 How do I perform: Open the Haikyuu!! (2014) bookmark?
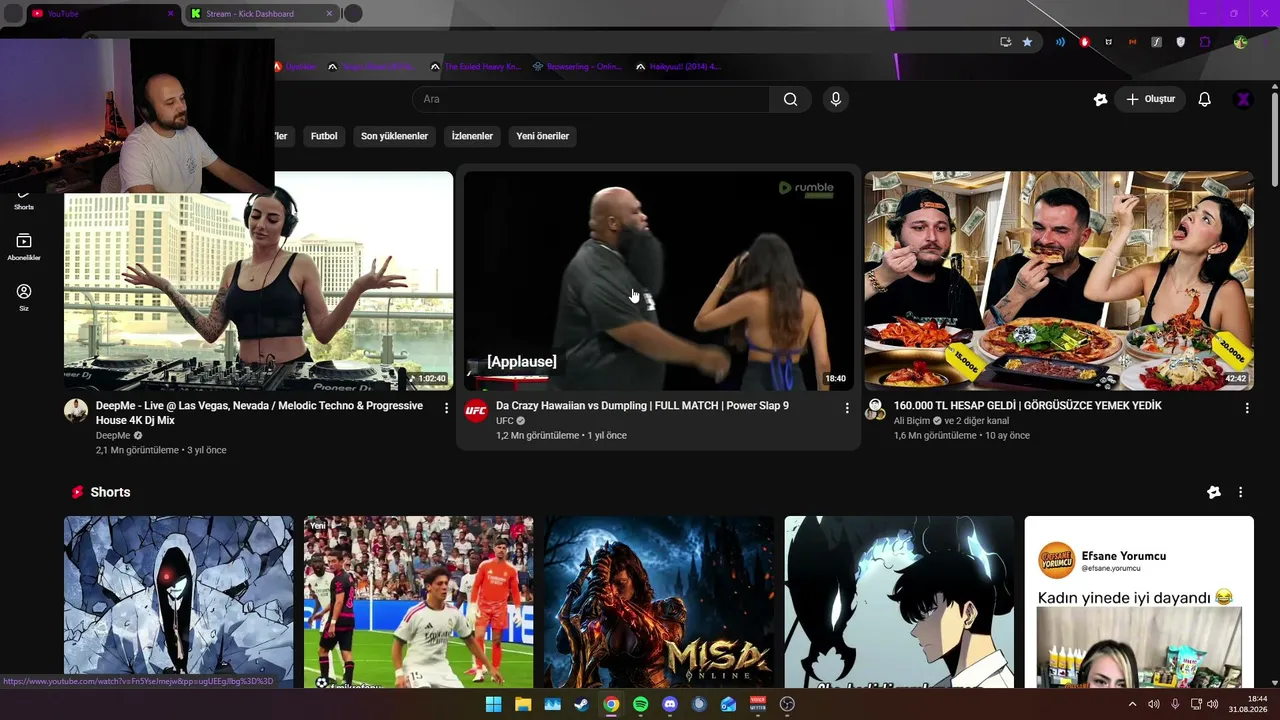678,67
